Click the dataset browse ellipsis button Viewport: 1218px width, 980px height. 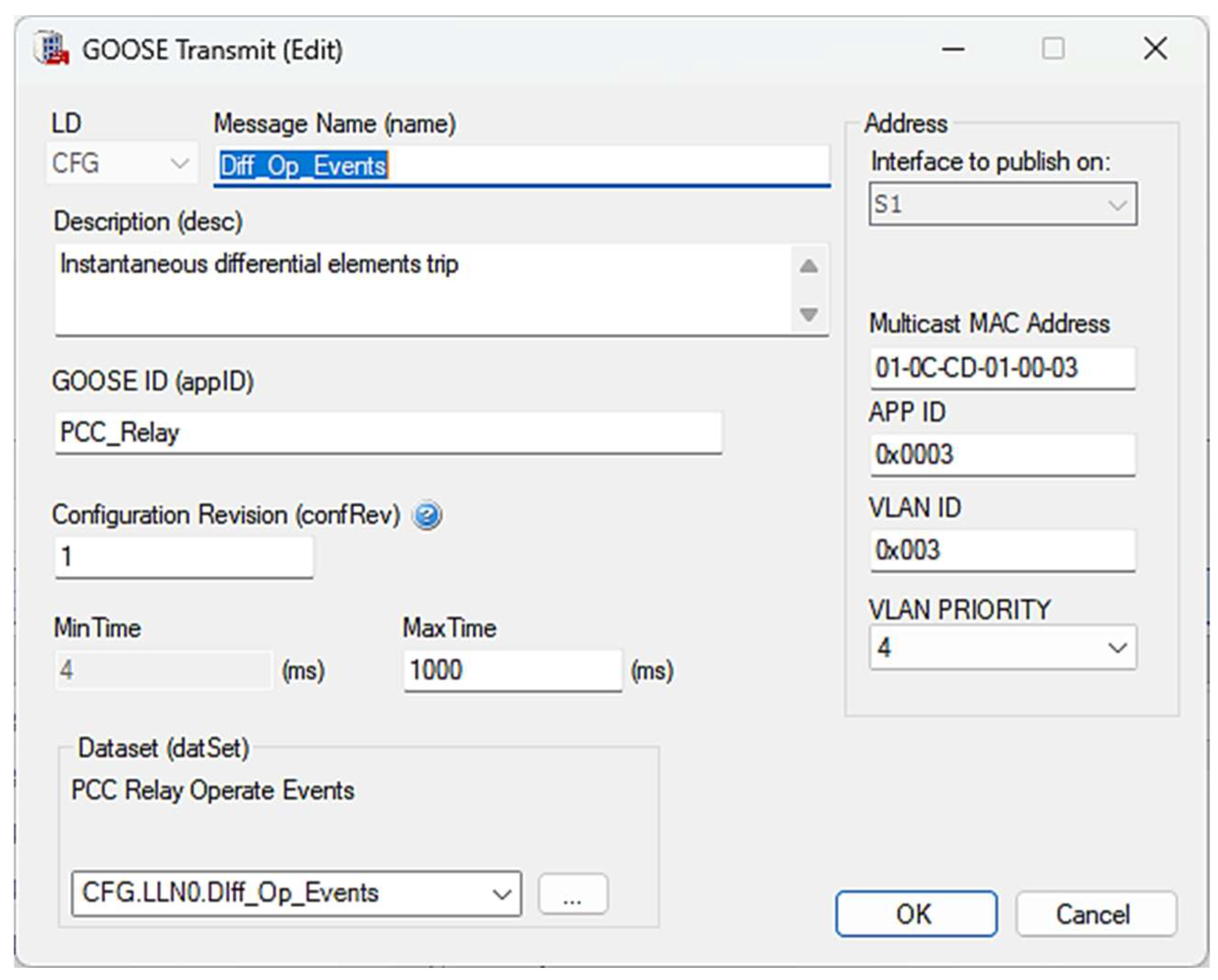pos(573,894)
